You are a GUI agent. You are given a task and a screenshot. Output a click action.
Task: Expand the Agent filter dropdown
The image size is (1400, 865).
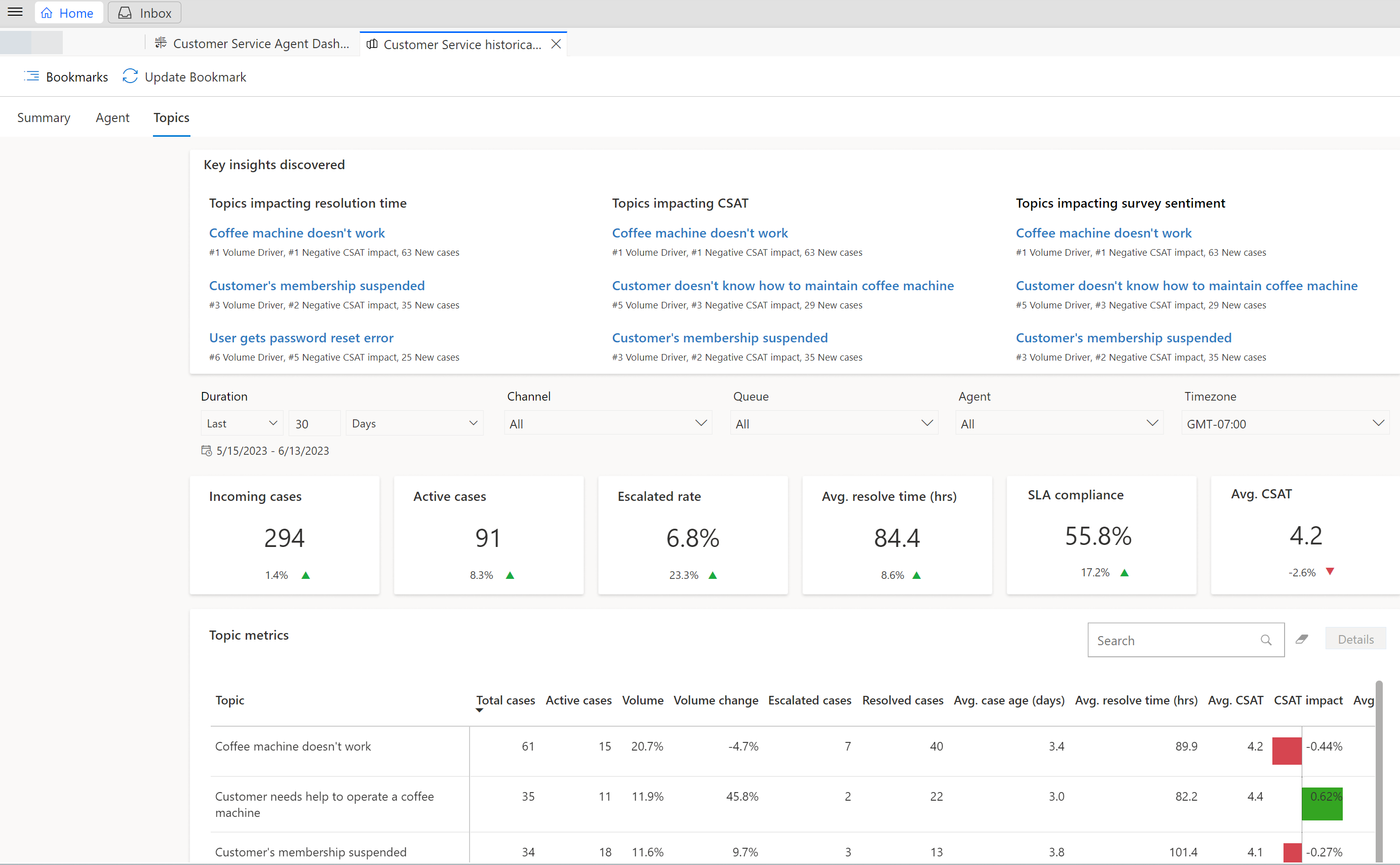(1059, 423)
